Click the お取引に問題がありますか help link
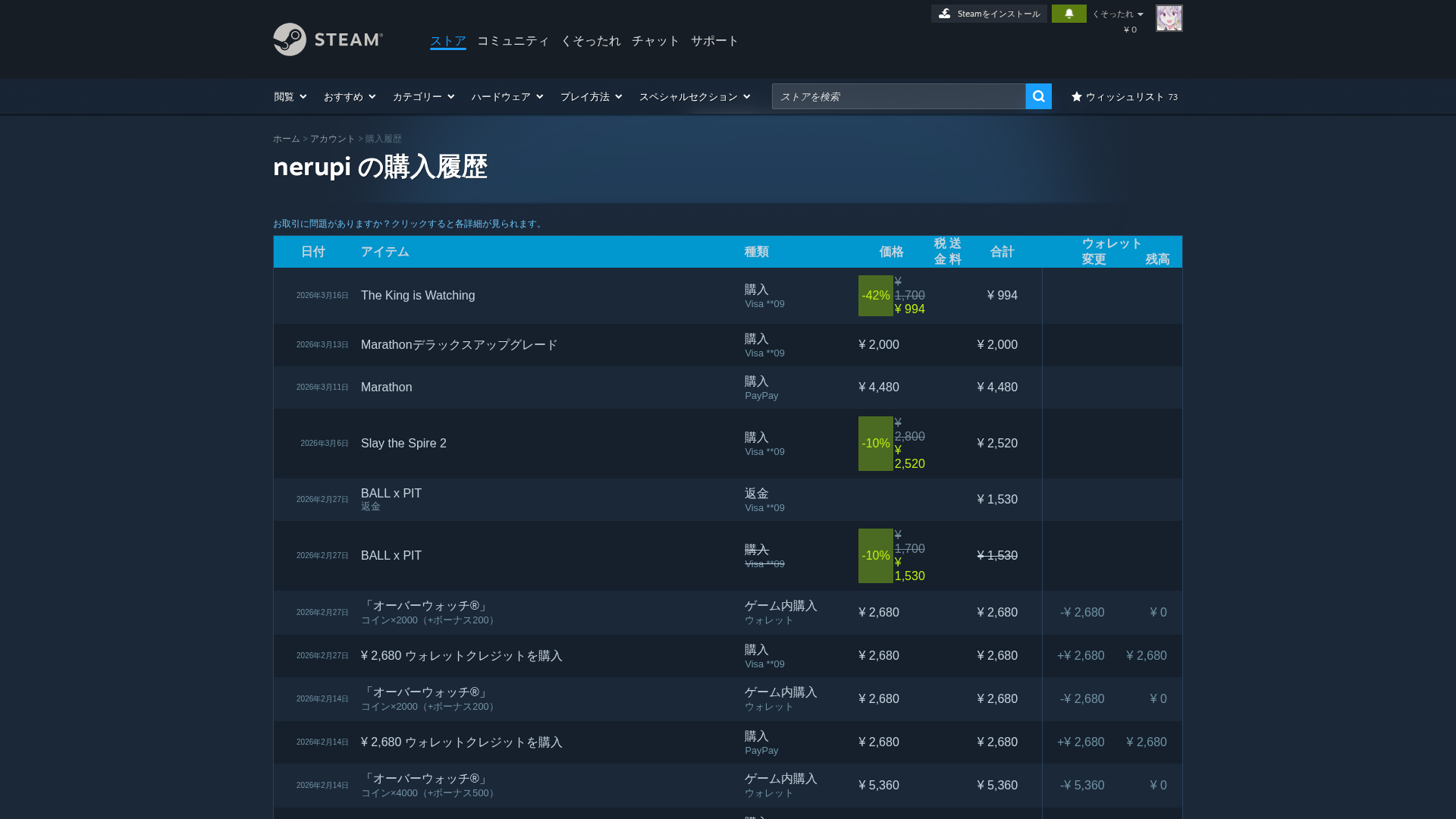The height and width of the screenshot is (819, 1456). tap(409, 224)
